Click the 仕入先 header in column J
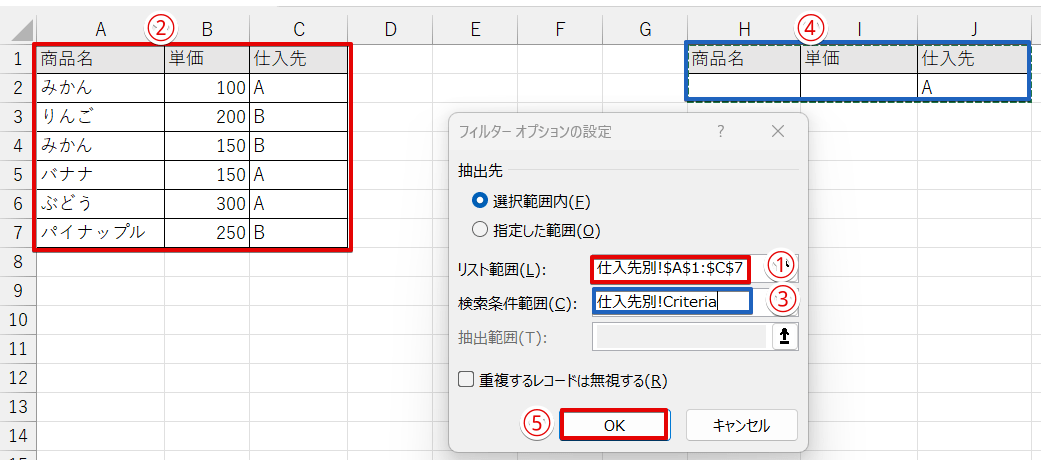 pos(971,59)
